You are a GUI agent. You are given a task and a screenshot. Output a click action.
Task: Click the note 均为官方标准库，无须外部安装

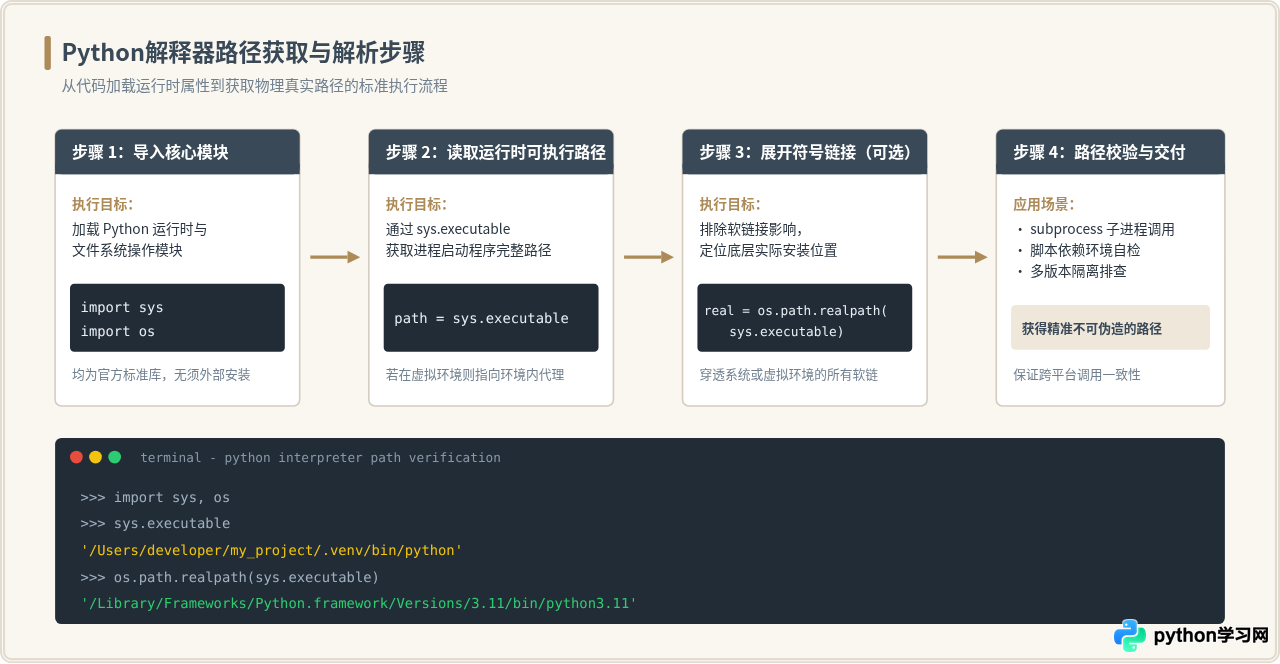point(161,375)
